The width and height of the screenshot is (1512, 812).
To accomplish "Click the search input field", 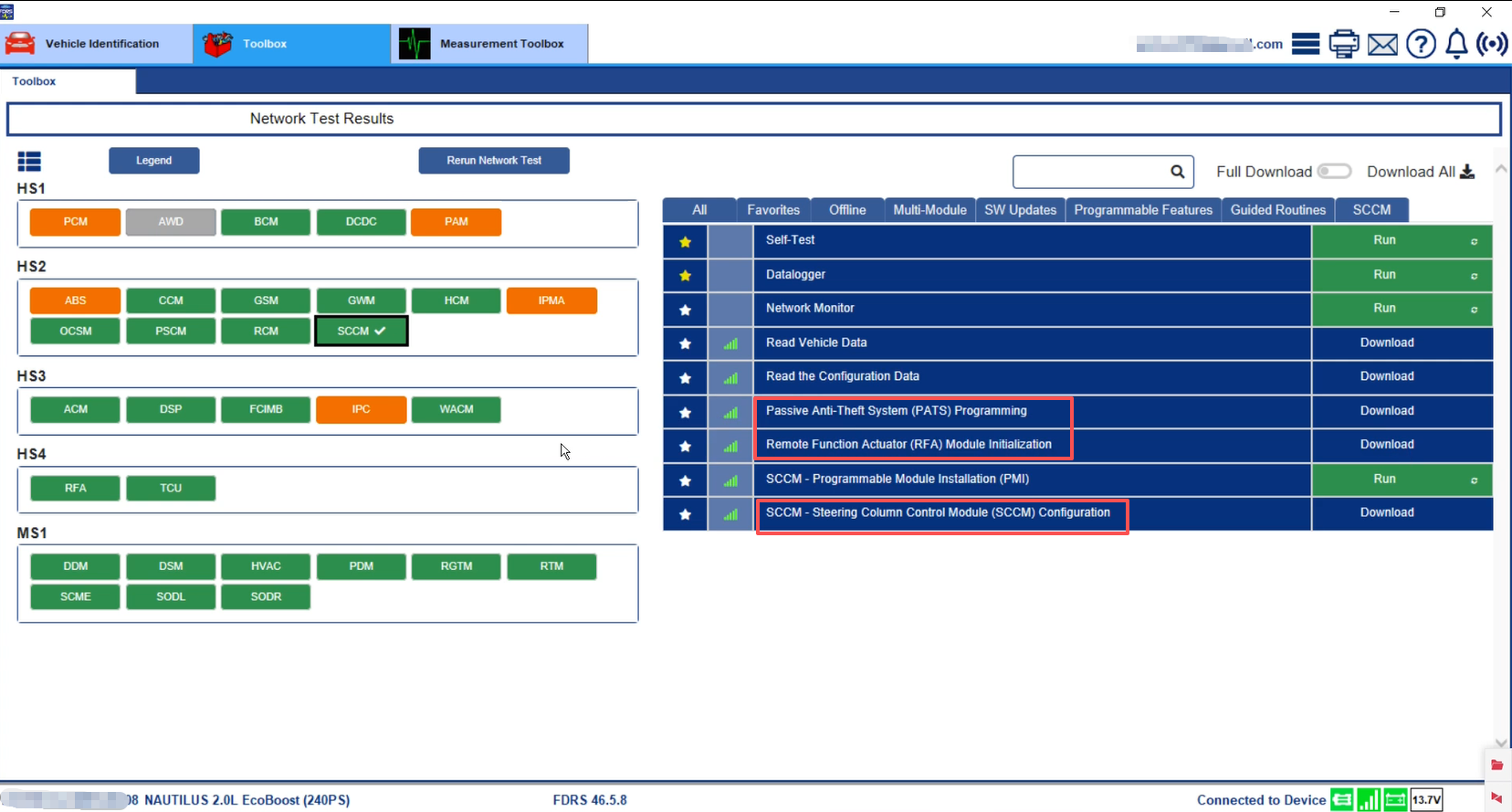I will coord(1091,172).
